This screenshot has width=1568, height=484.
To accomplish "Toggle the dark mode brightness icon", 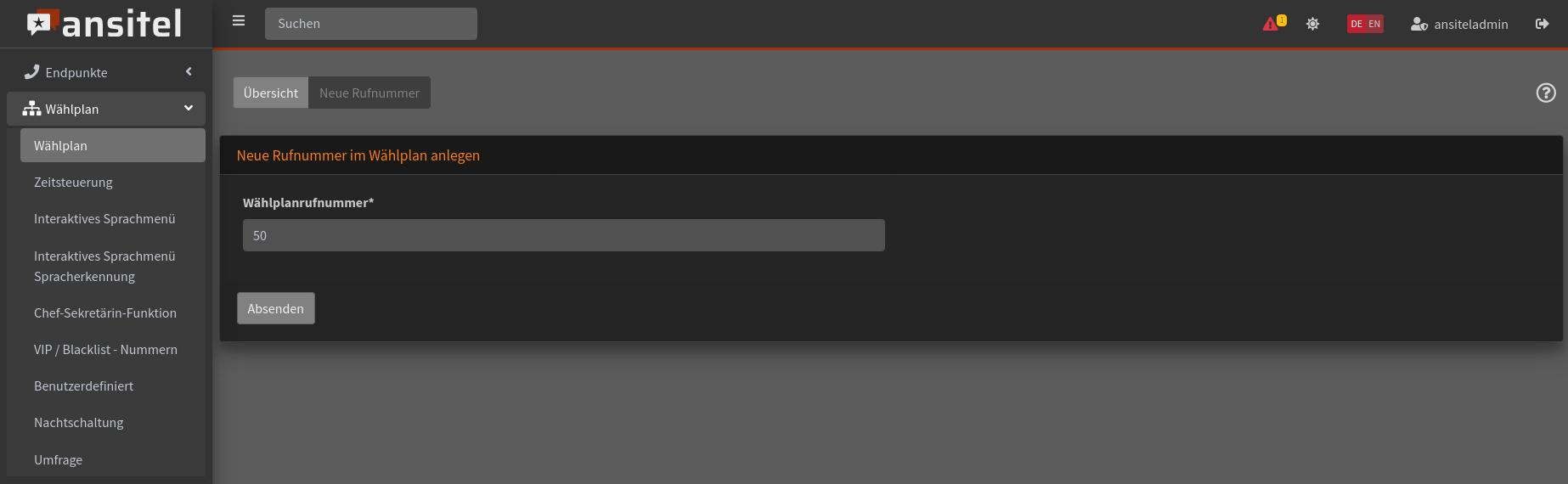I will (x=1312, y=24).
